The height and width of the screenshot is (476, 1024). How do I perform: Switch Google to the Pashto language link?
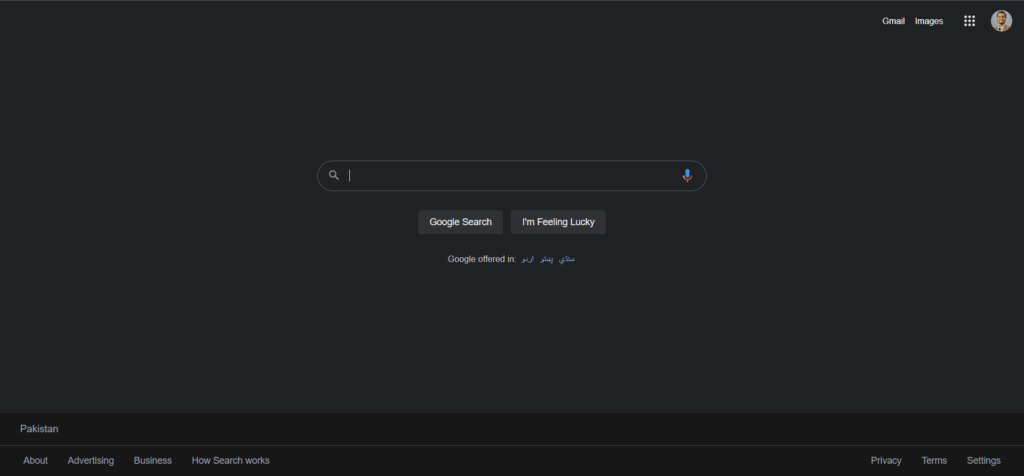(x=547, y=259)
